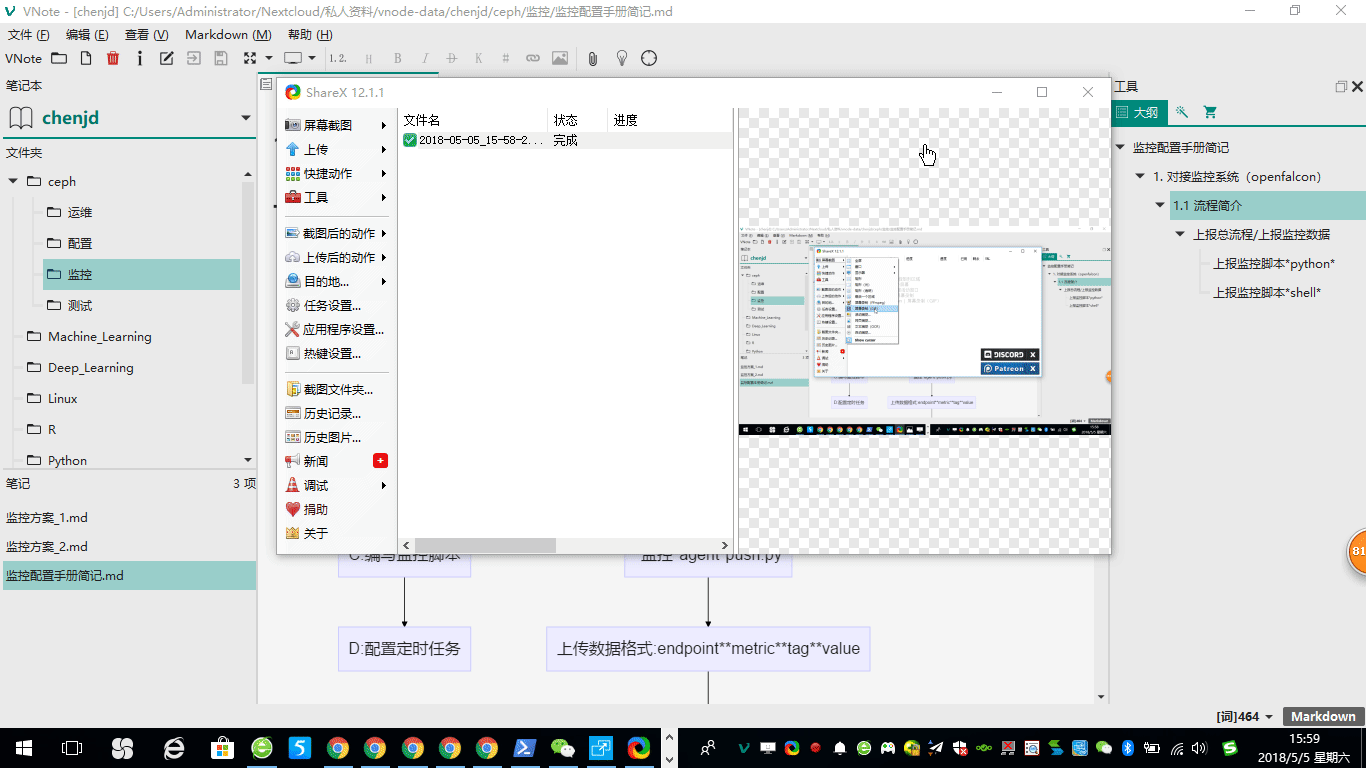
Task: Select the magic wand icon beside 大纲 tab
Action: click(1182, 112)
